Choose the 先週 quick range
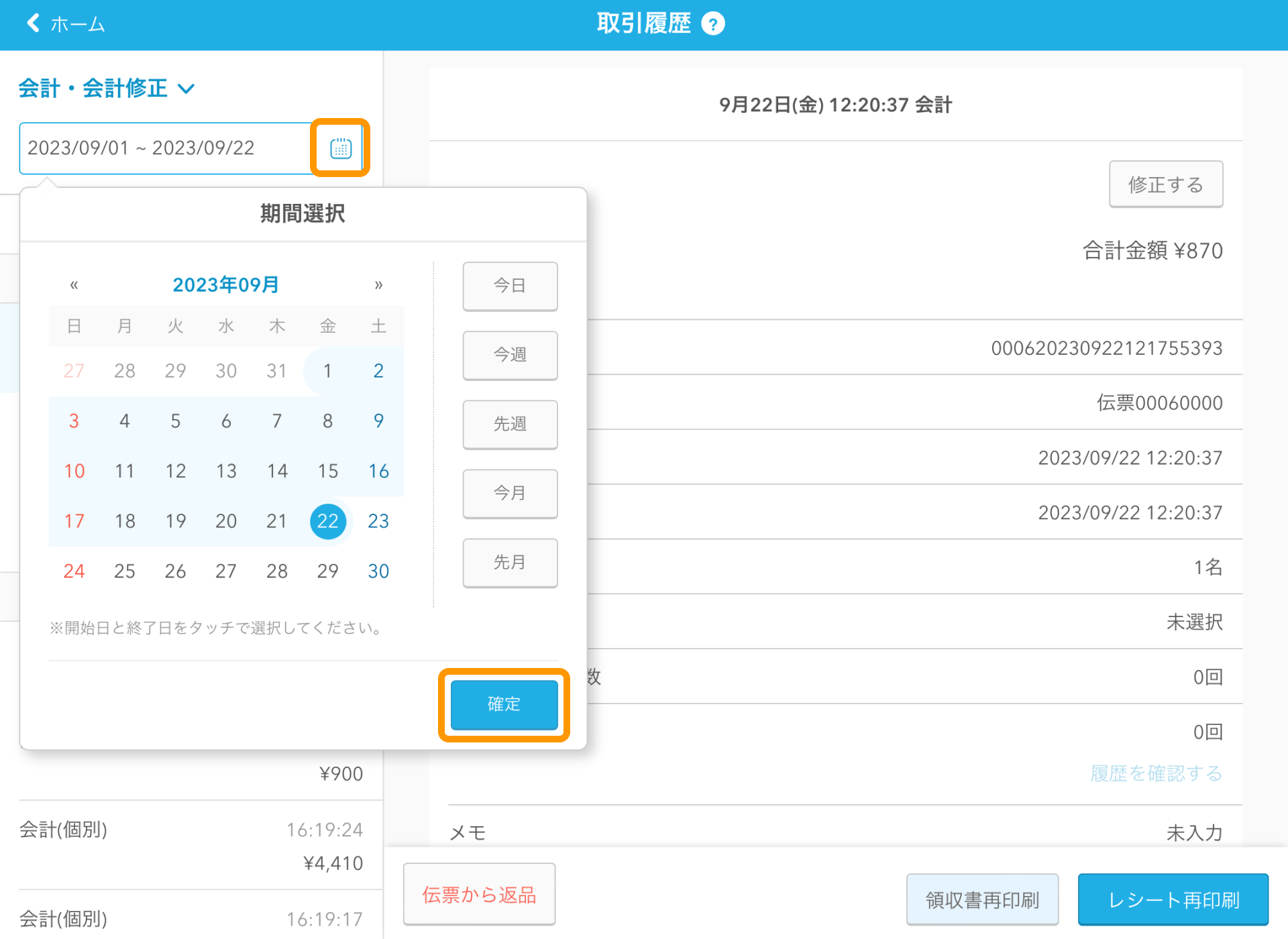The width and height of the screenshot is (1288, 939). (510, 425)
